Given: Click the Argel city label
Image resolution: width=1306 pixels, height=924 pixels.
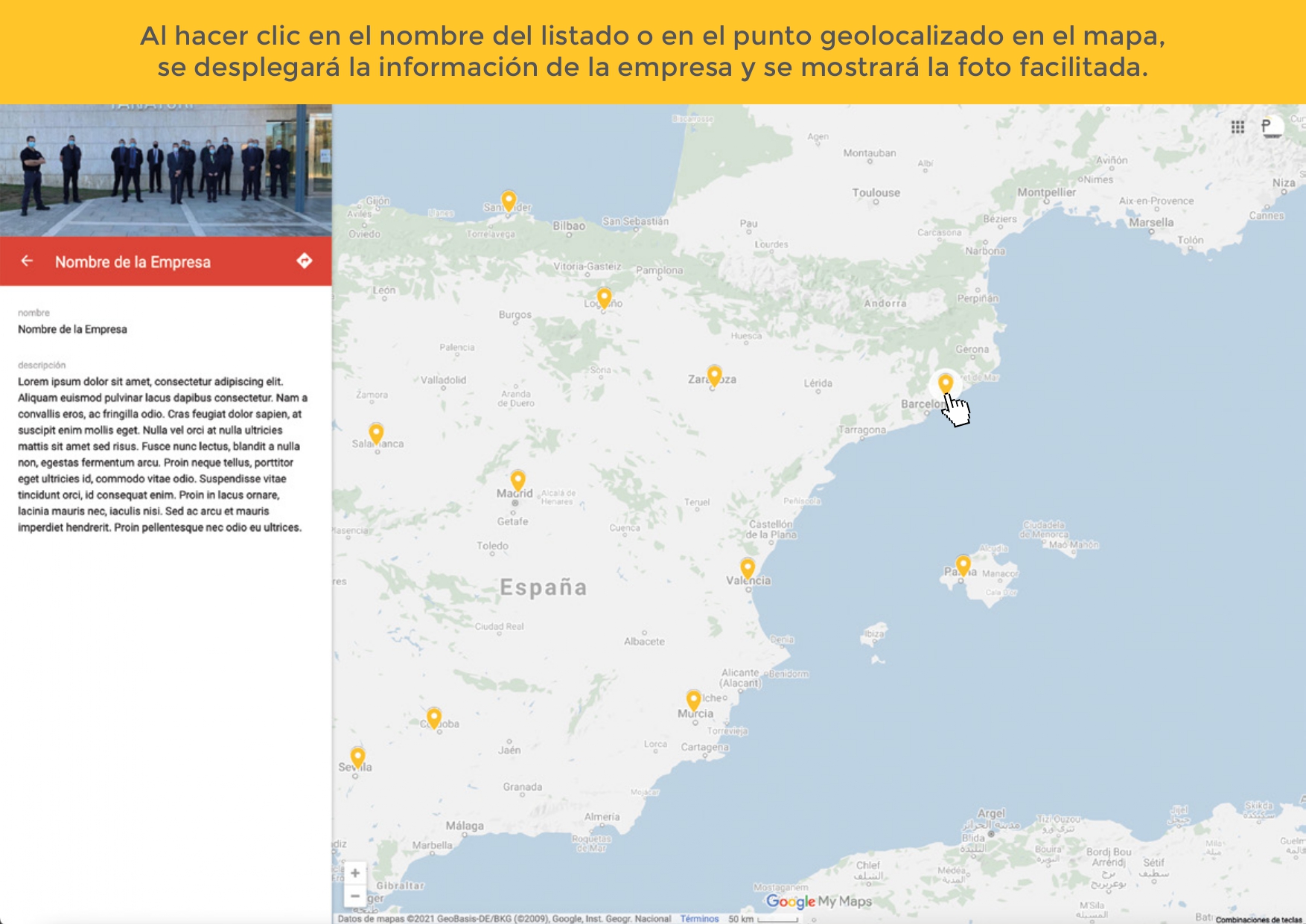Looking at the screenshot, I should coord(991,813).
